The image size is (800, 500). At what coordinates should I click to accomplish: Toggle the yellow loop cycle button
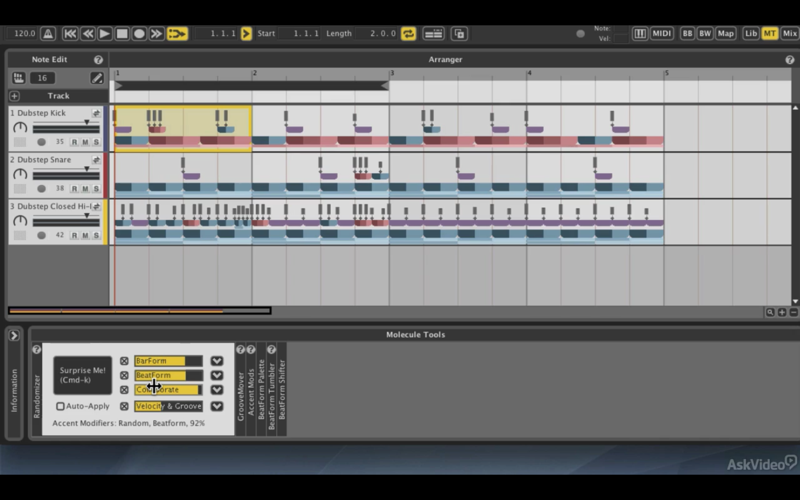point(408,34)
